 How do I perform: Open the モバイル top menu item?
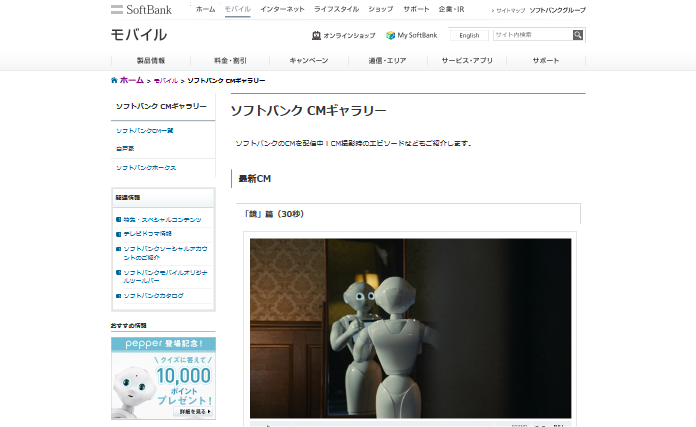pos(237,9)
